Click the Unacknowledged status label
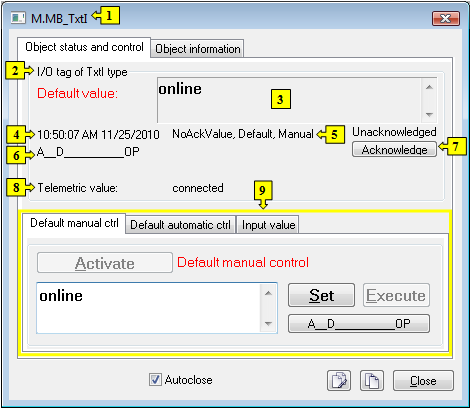Viewport: 471px width, 409px height. (x=394, y=132)
